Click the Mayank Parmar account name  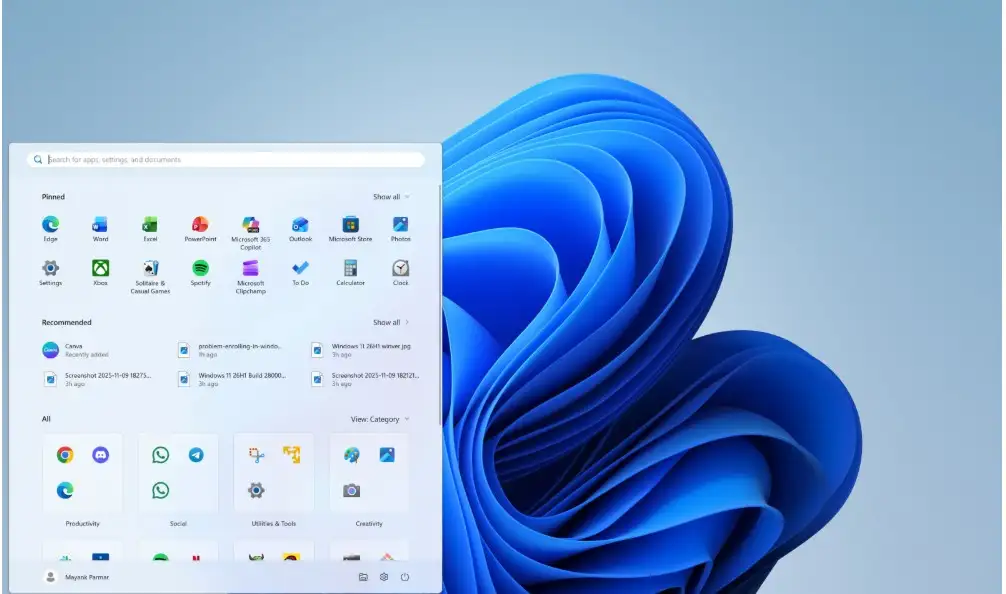coord(85,577)
